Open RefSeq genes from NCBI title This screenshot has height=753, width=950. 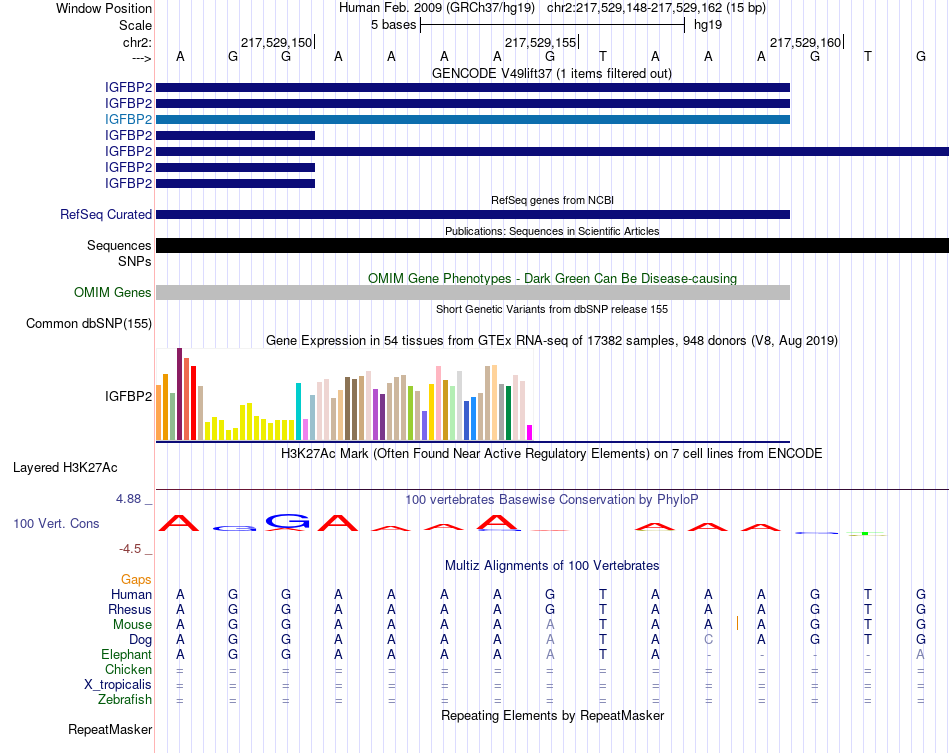552,200
